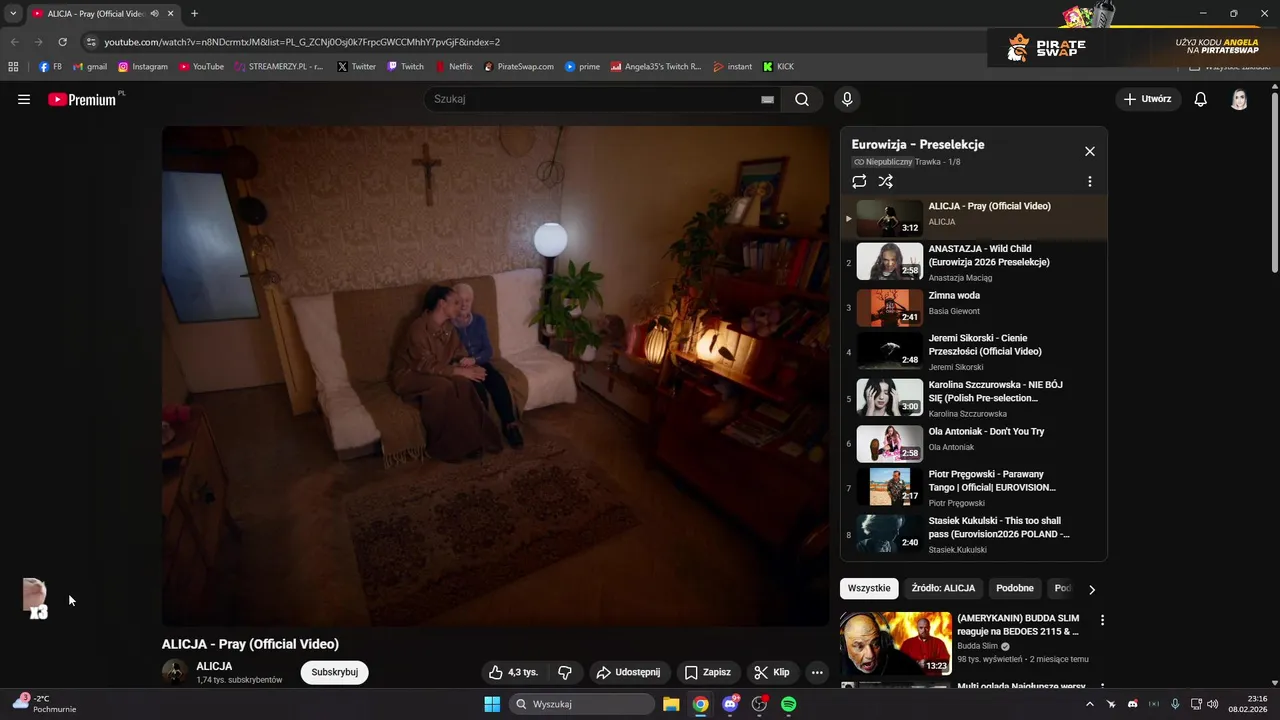1280x720 pixels.
Task: Open the prime bookmark
Action: coord(582,67)
